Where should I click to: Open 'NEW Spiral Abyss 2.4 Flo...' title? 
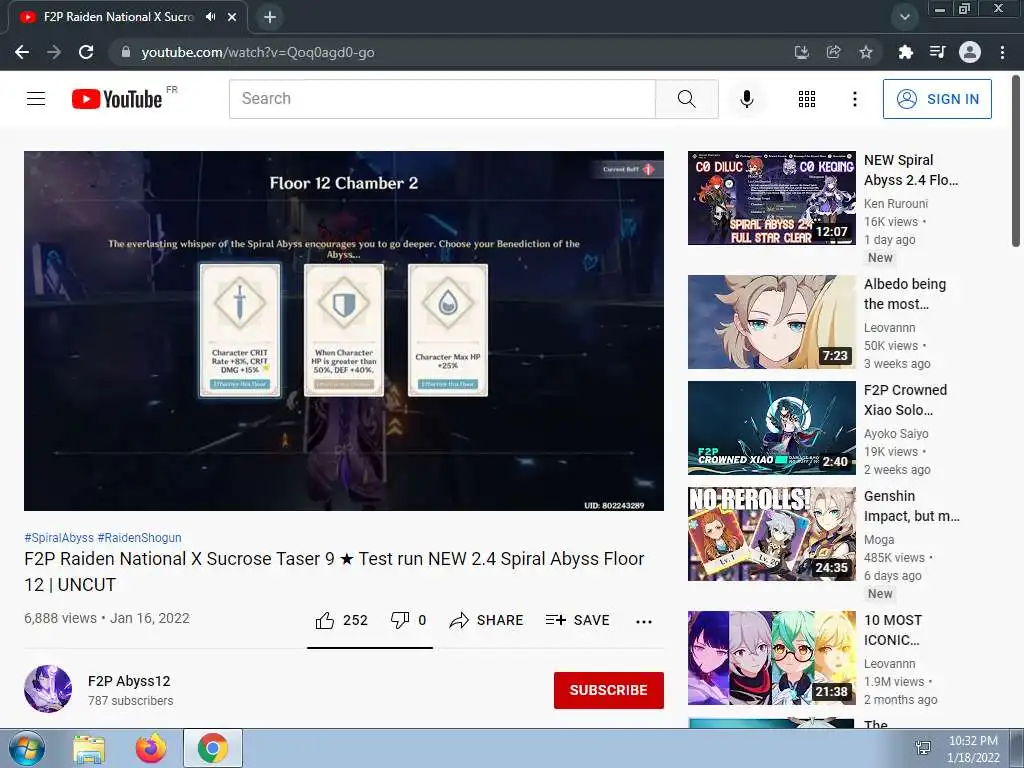click(x=911, y=170)
